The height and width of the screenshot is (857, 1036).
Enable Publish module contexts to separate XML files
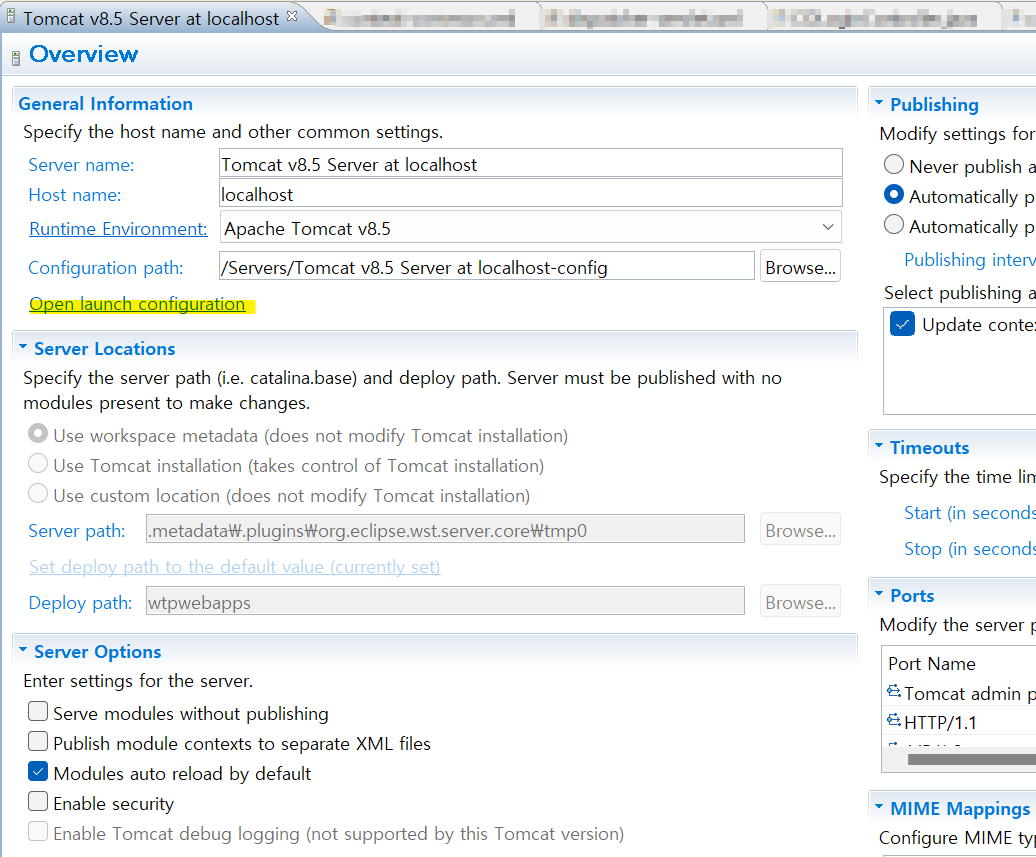[38, 741]
